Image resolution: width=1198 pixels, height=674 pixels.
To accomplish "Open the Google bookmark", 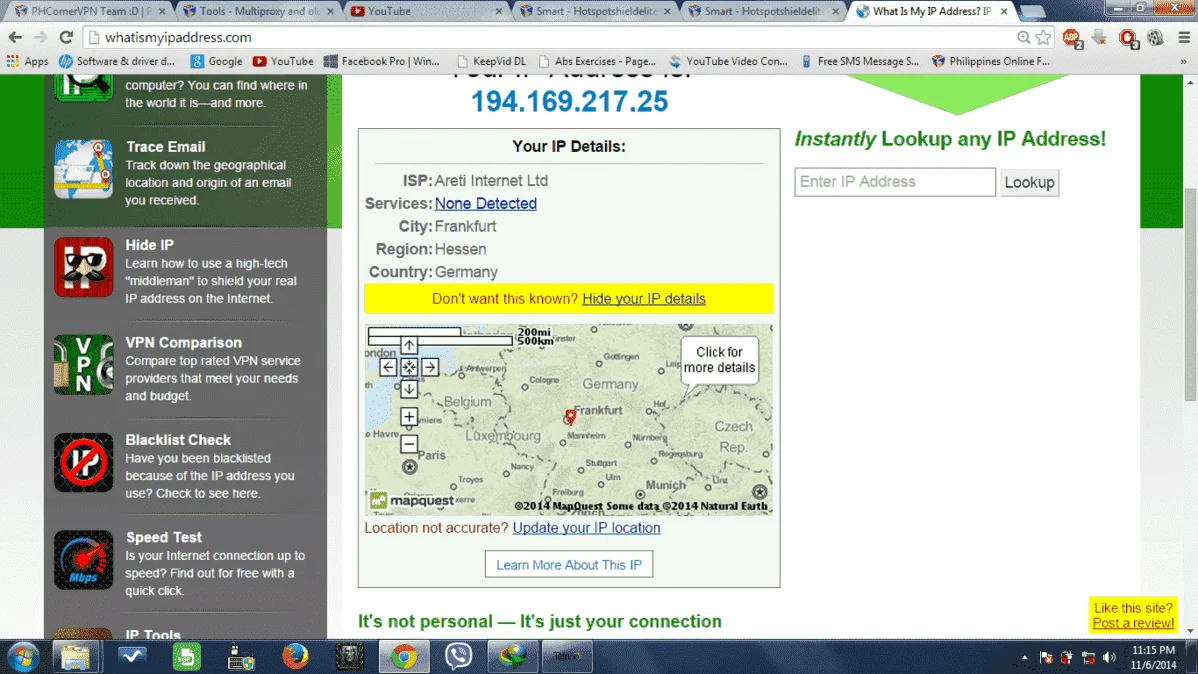I will click(x=216, y=61).
